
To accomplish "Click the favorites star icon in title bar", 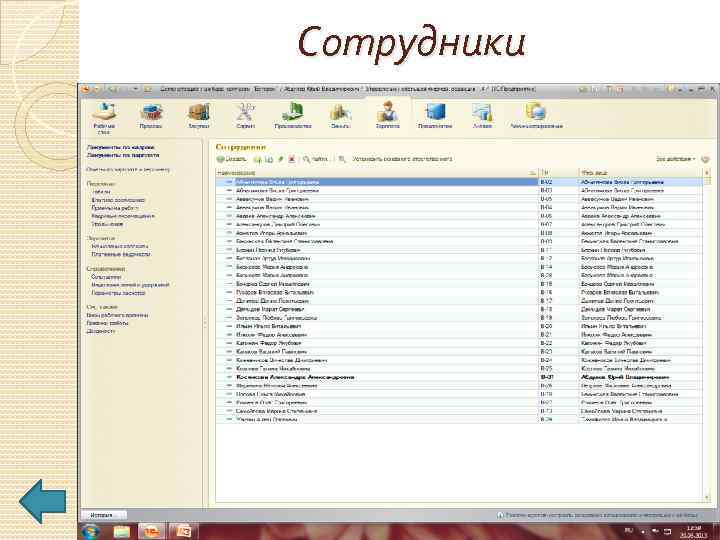I will coord(148,89).
